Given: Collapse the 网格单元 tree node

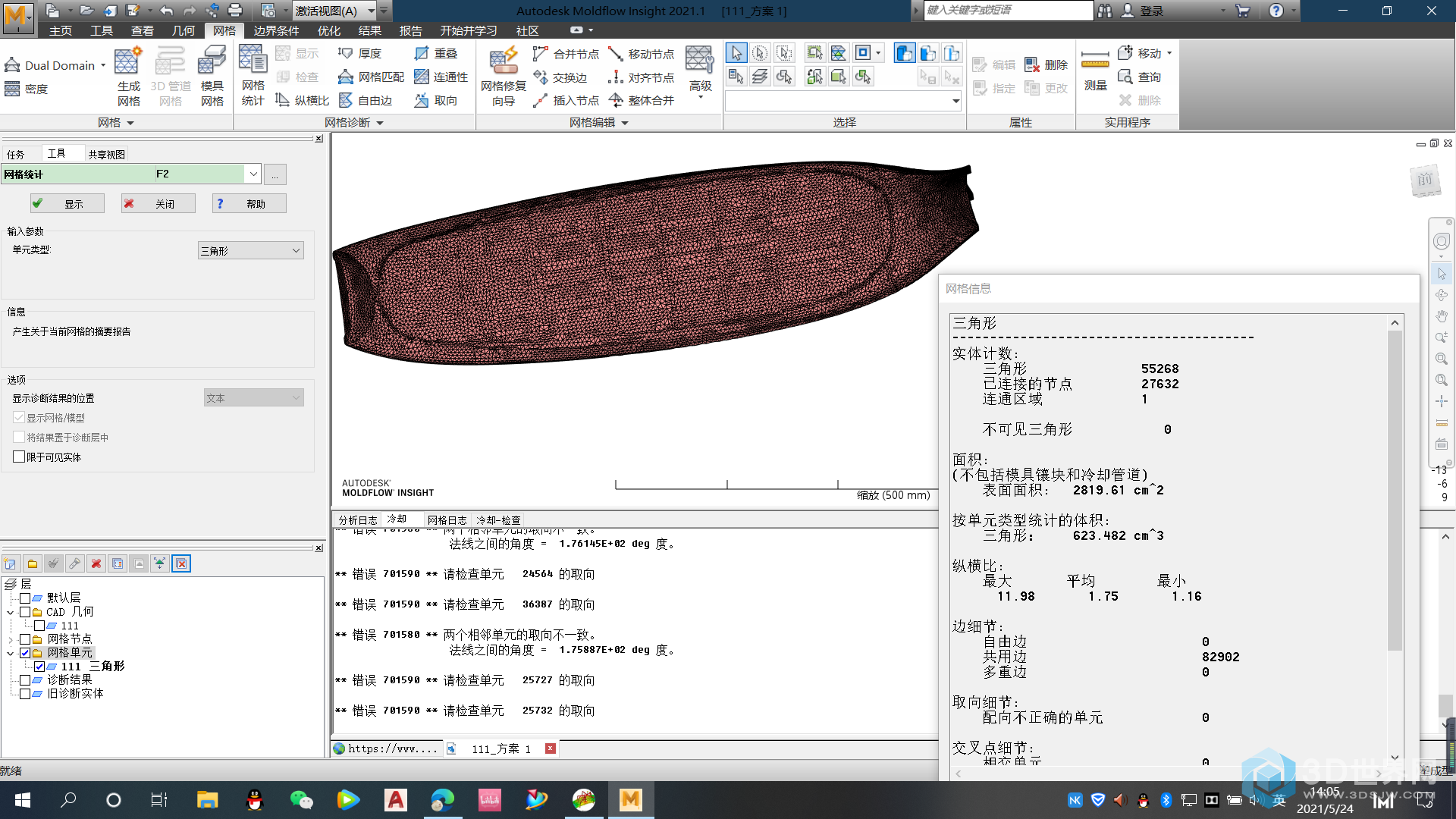Looking at the screenshot, I should point(11,653).
